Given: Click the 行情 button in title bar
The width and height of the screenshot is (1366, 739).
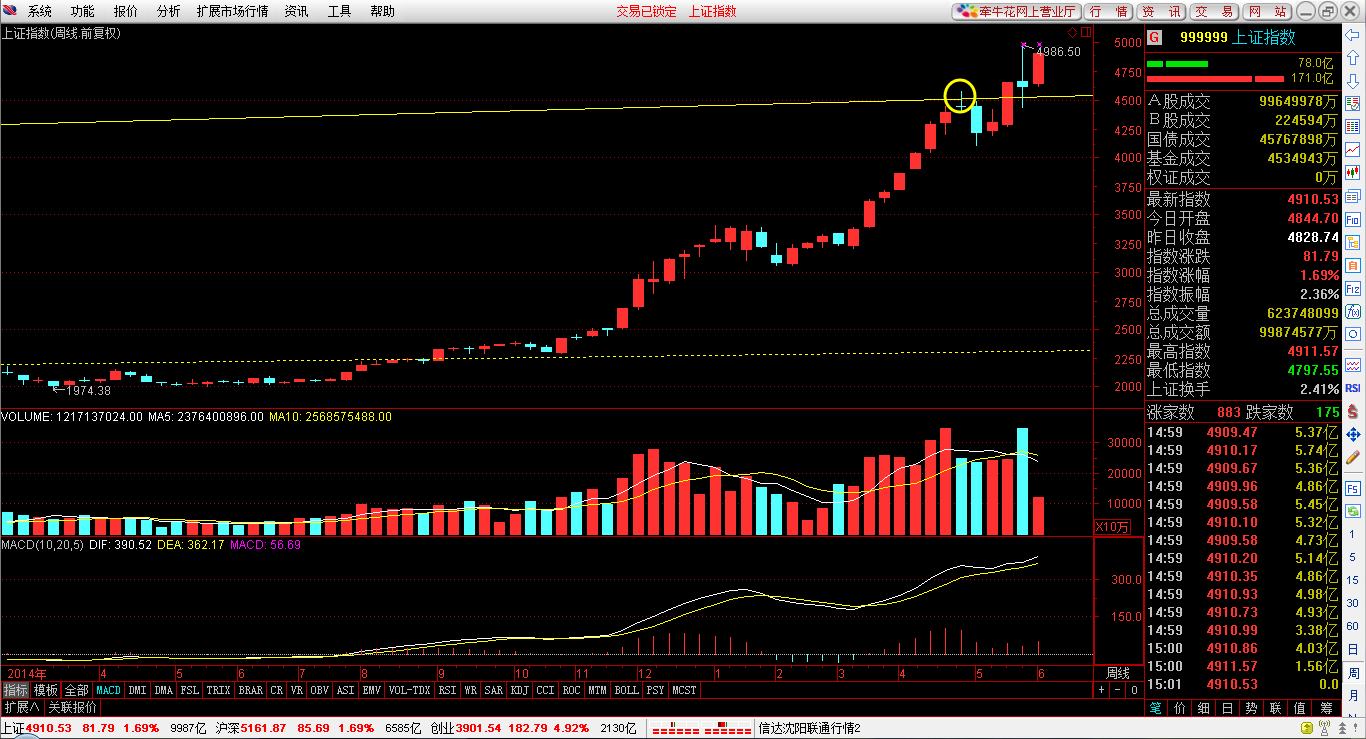Looking at the screenshot, I should (x=1108, y=11).
